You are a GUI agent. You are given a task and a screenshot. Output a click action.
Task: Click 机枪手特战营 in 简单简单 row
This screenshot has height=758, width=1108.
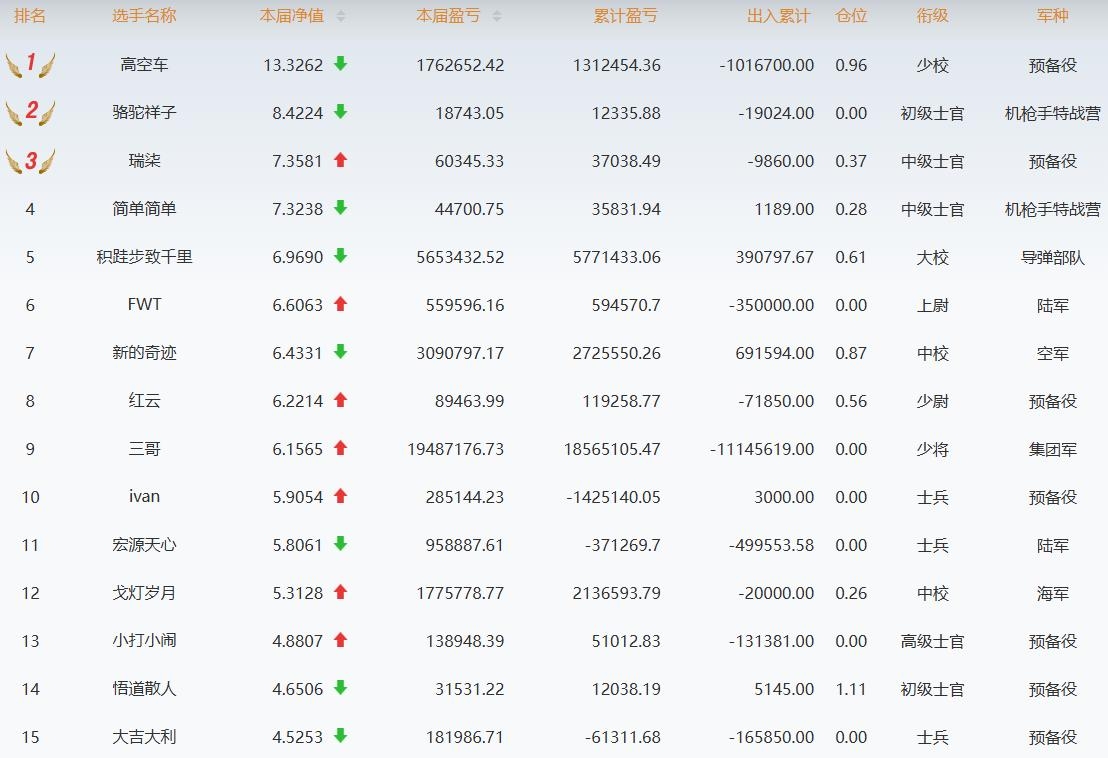[1052, 209]
